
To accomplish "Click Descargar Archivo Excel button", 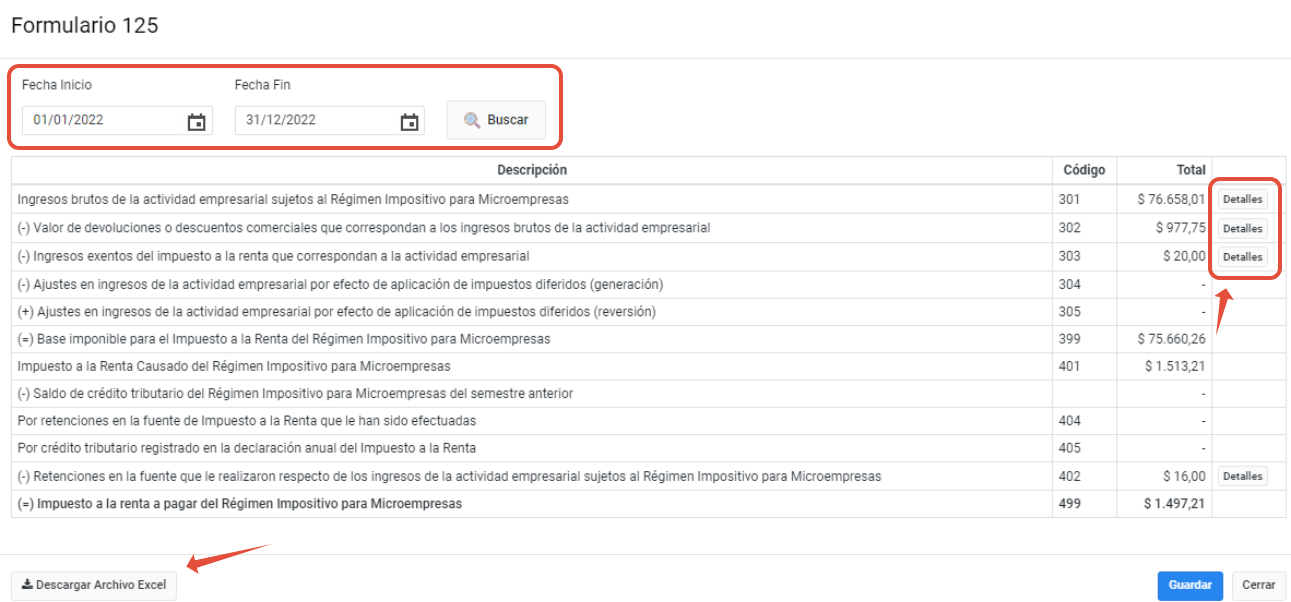I will pos(94,585).
